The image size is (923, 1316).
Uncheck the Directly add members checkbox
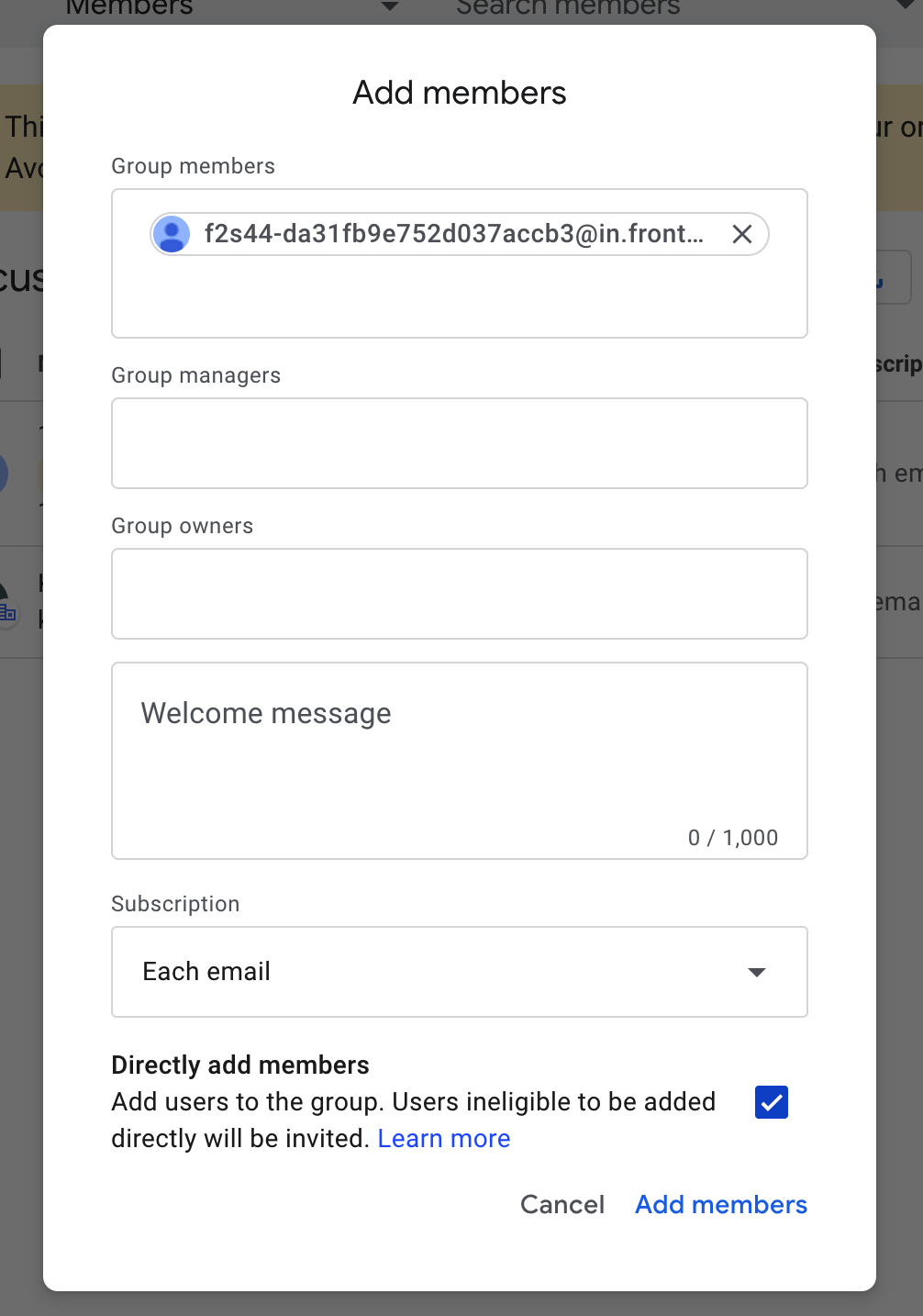(772, 1102)
